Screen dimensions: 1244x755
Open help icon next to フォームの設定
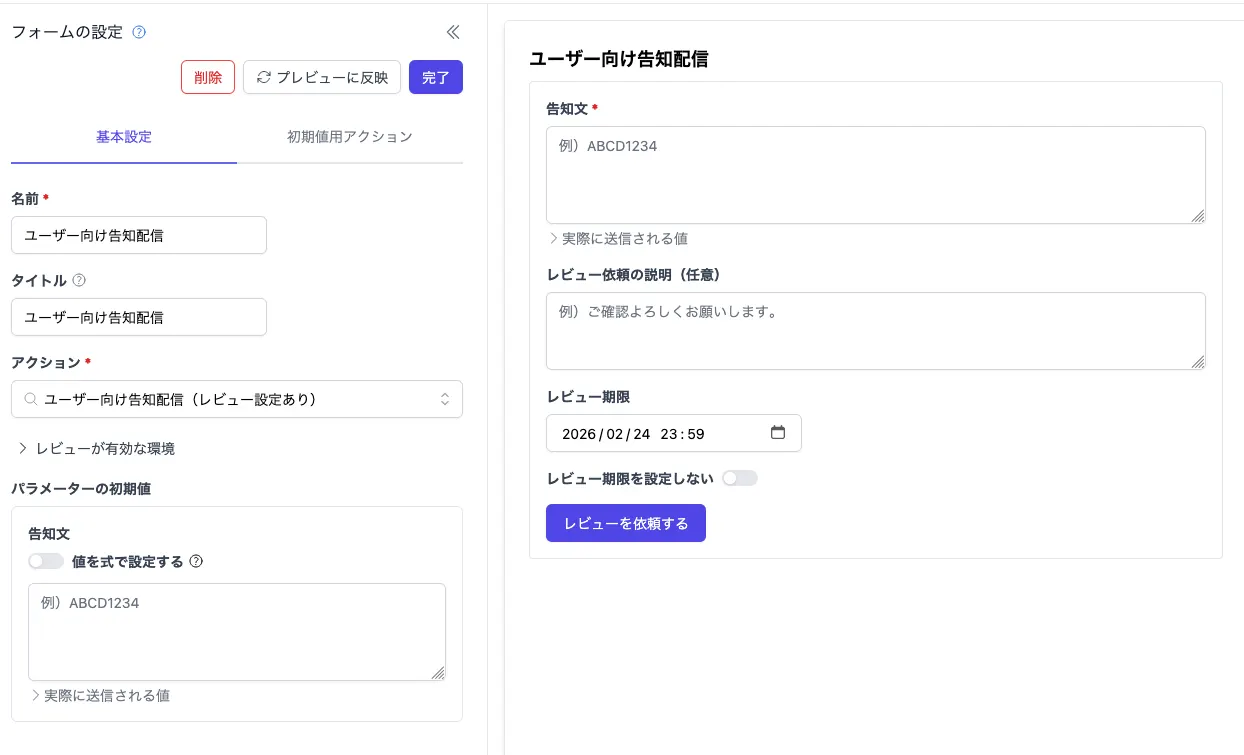[139, 32]
